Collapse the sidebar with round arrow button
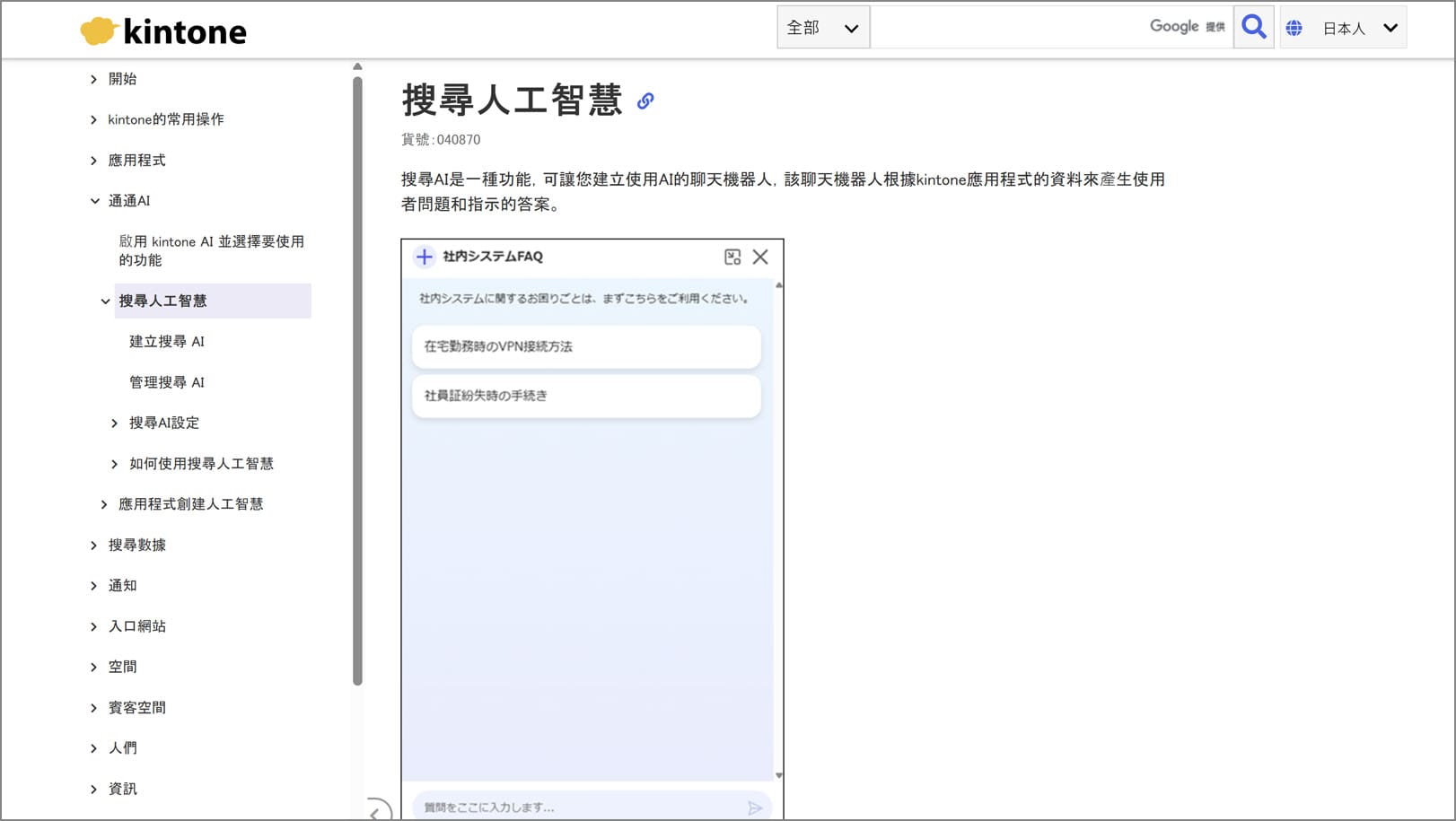 379,809
